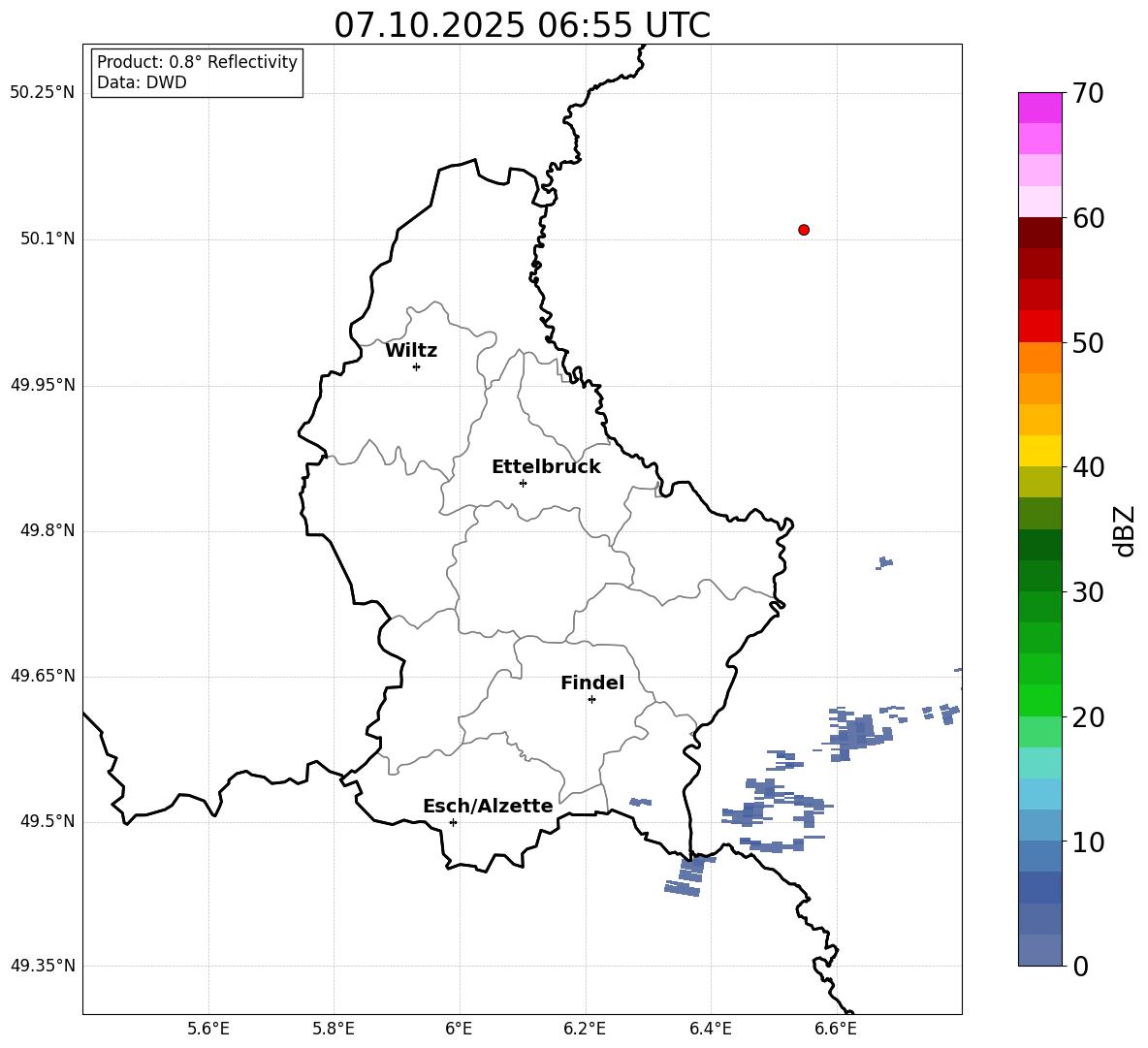Image resolution: width=1148 pixels, height=1048 pixels.
Task: Click the 'Esch/Alzette' city label
Action: [x=488, y=806]
